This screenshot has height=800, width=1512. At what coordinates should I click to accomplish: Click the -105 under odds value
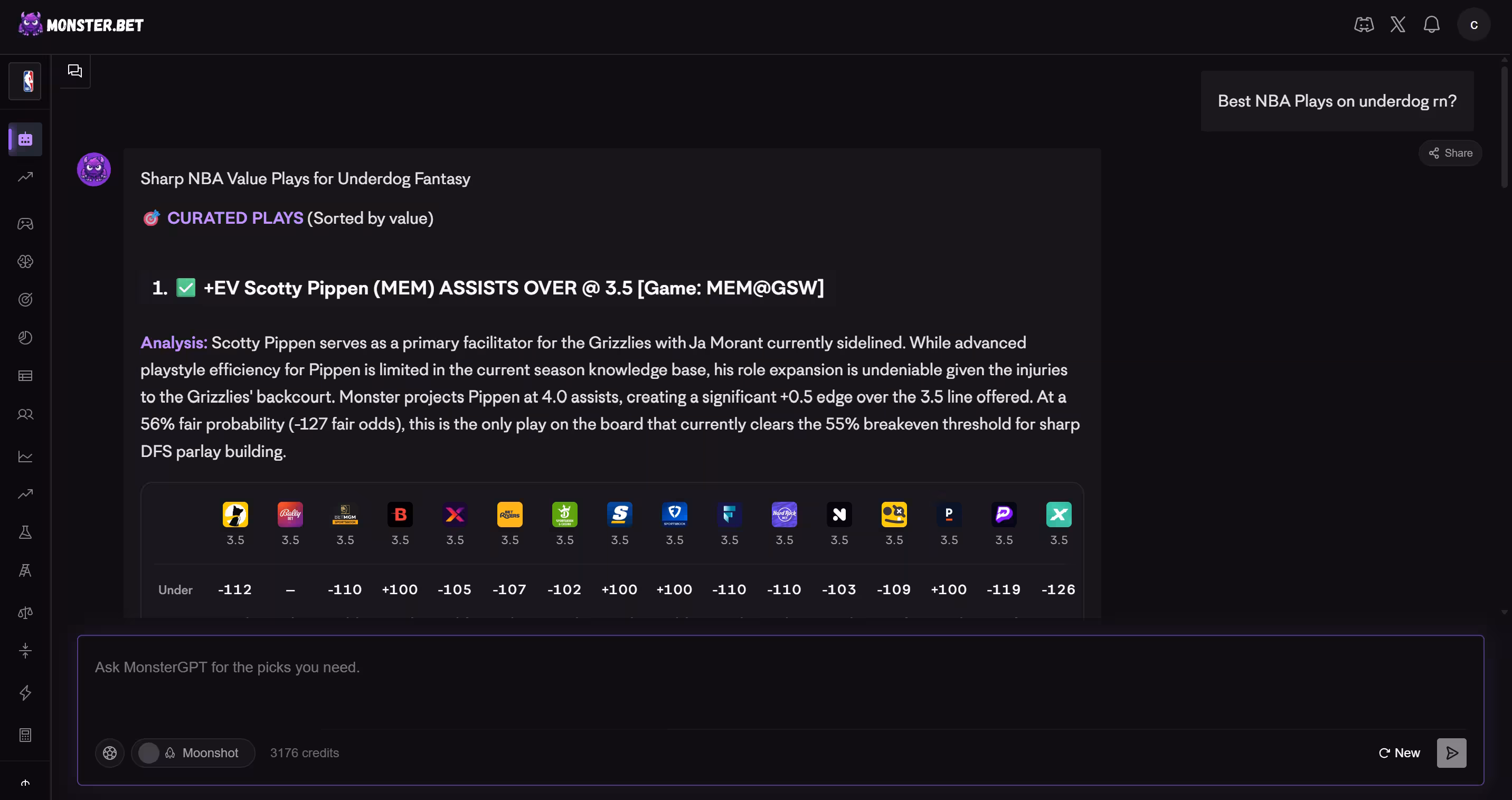point(455,589)
